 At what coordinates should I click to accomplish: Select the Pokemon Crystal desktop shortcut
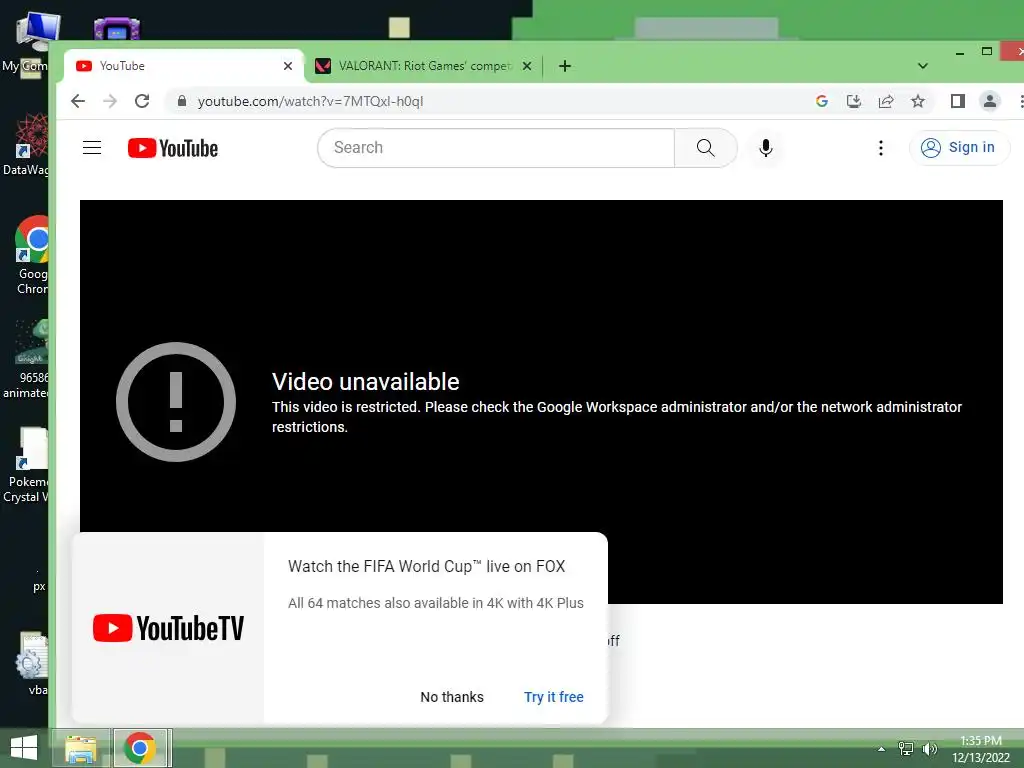coord(26,465)
